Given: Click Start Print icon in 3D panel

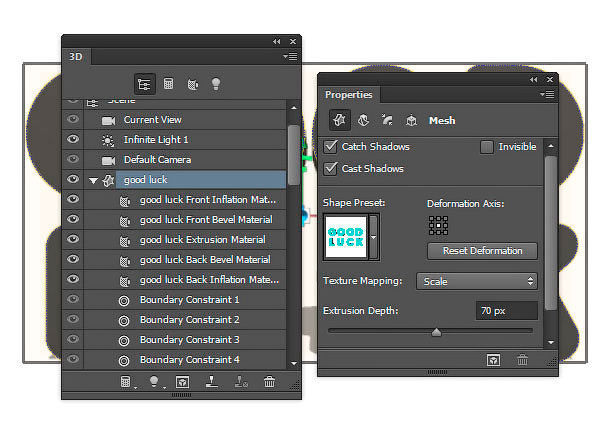Looking at the screenshot, I should (x=212, y=381).
